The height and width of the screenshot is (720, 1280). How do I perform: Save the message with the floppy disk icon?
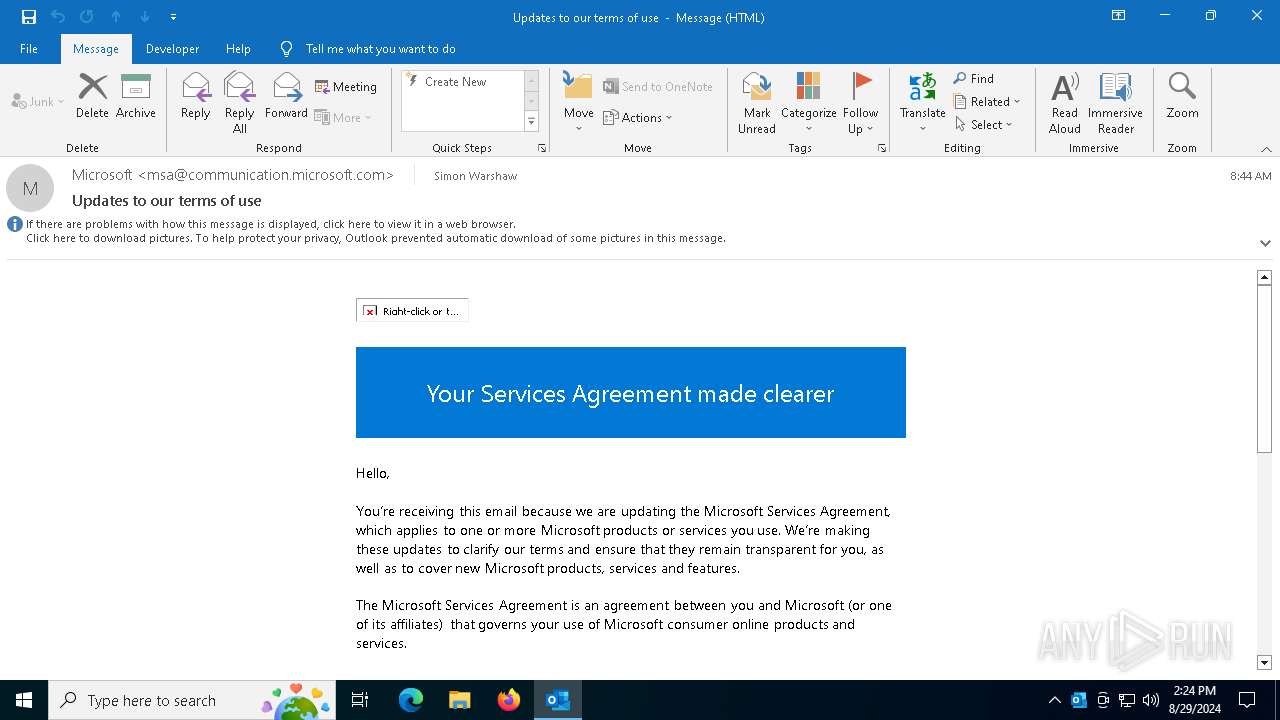pyautogui.click(x=29, y=16)
